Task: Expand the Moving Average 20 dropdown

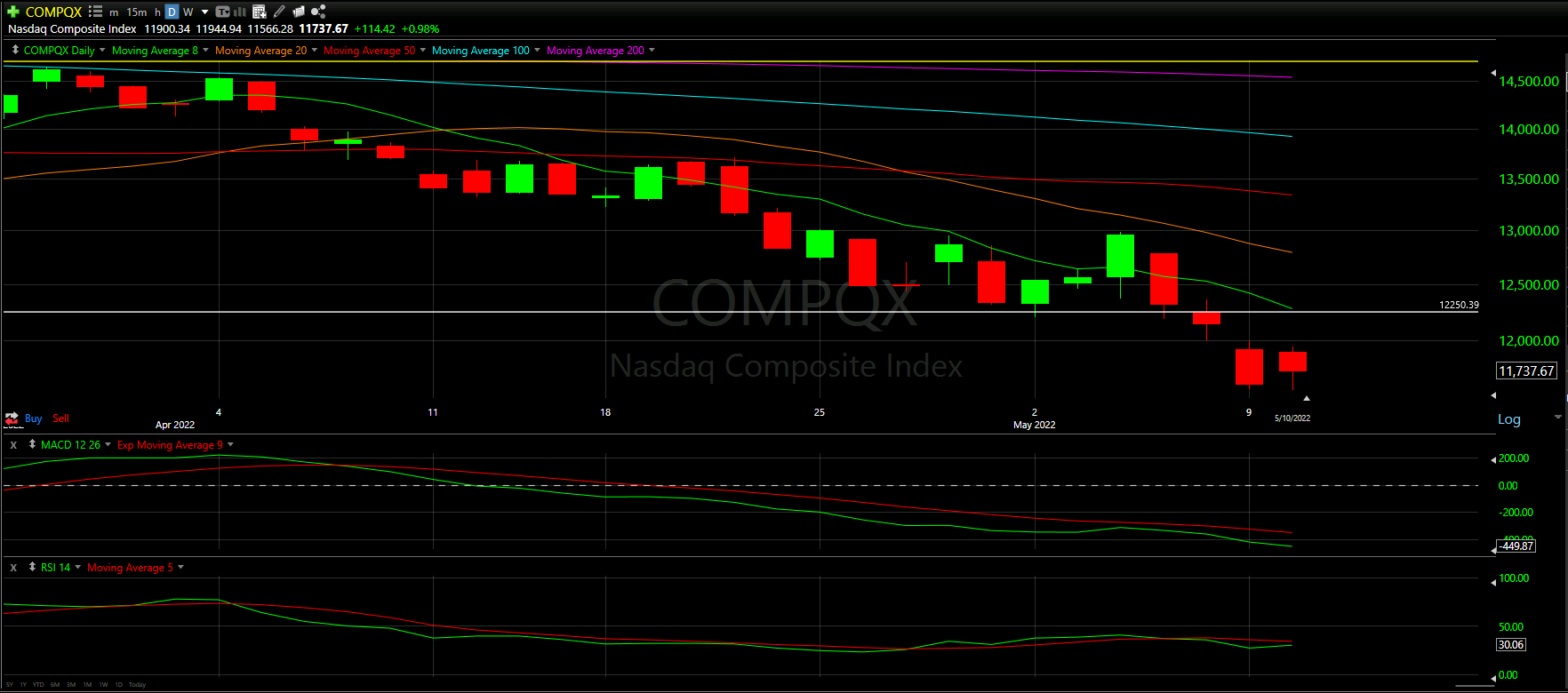Action: coord(314,50)
